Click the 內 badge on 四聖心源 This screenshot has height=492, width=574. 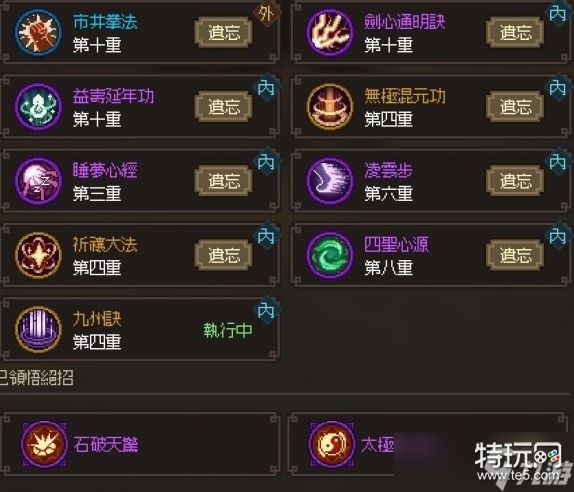click(x=558, y=237)
